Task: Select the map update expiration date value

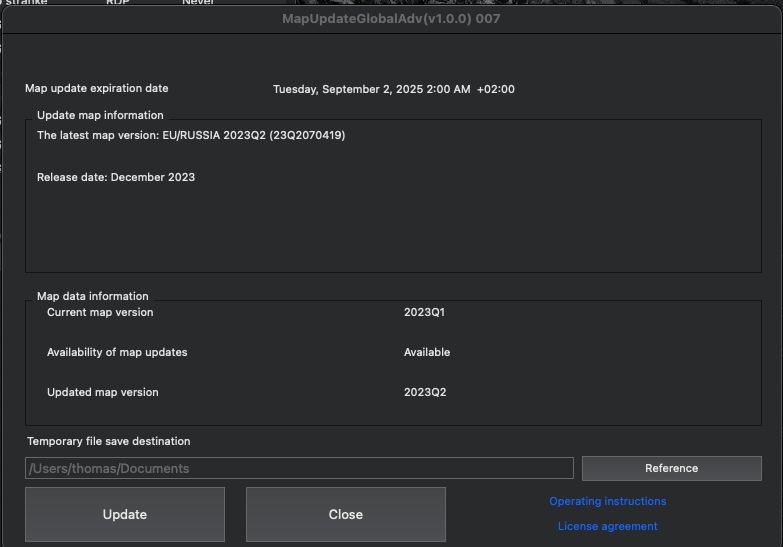Action: [393, 89]
